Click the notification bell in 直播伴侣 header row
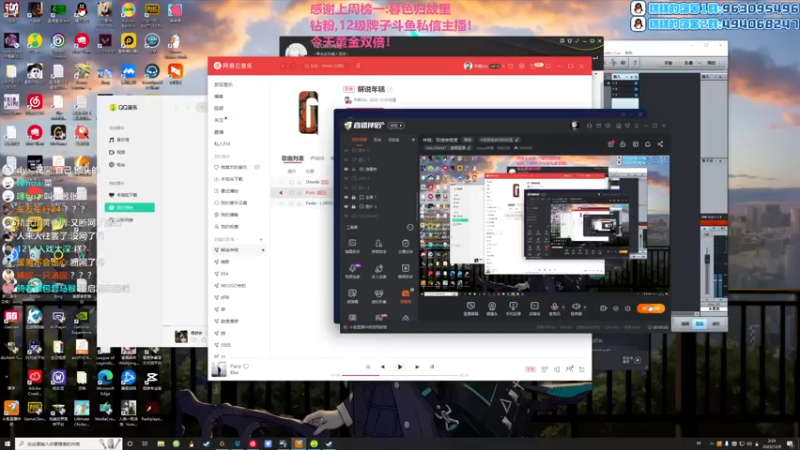This screenshot has height=450, width=800. (x=648, y=144)
